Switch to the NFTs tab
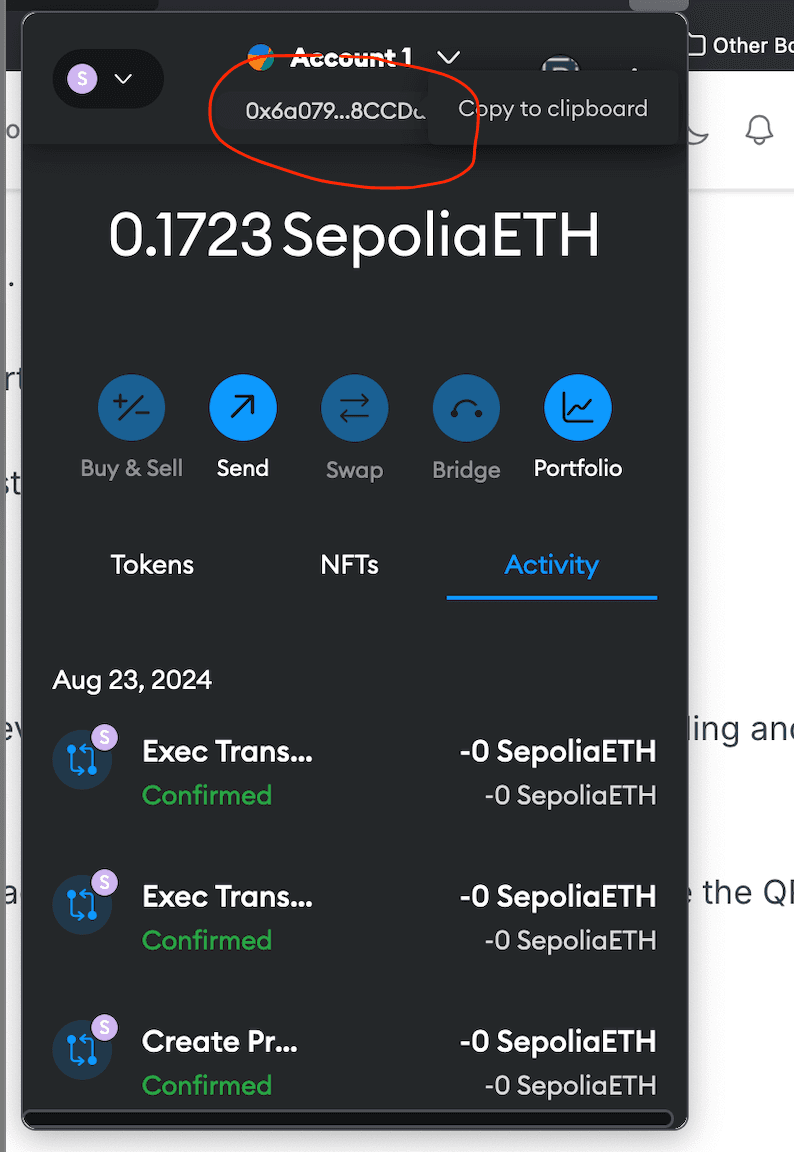Image resolution: width=794 pixels, height=1152 pixels. point(349,565)
